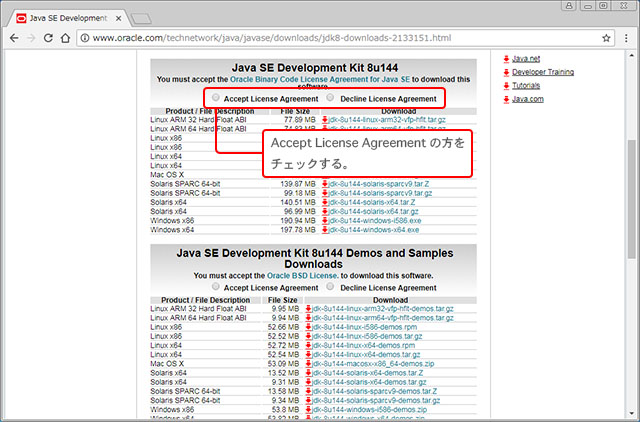Download jdk-8u144-solaris-x64.tar.Z
The height and width of the screenshot is (422, 640).
(371, 202)
